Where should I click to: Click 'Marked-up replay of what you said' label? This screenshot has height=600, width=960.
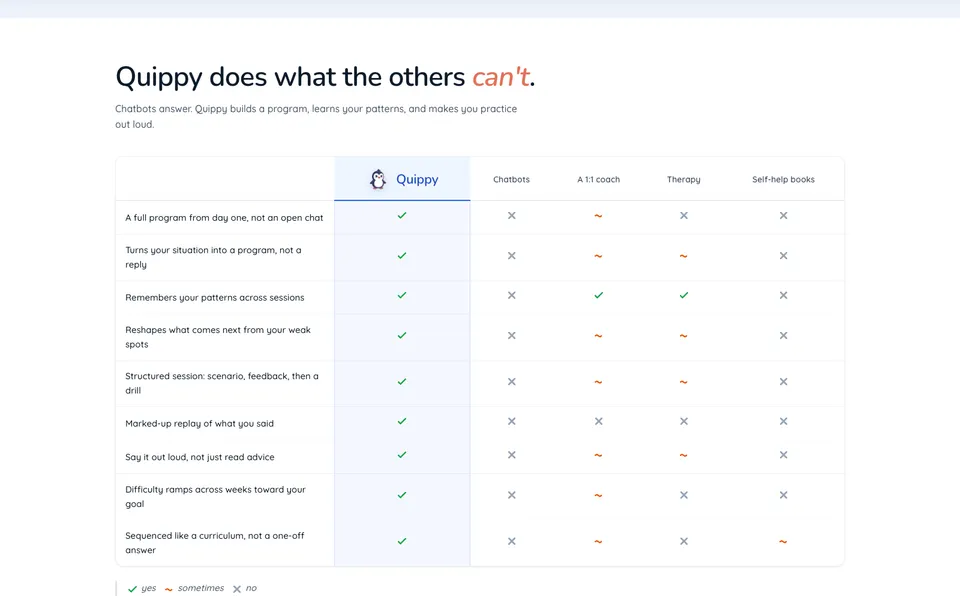point(200,424)
